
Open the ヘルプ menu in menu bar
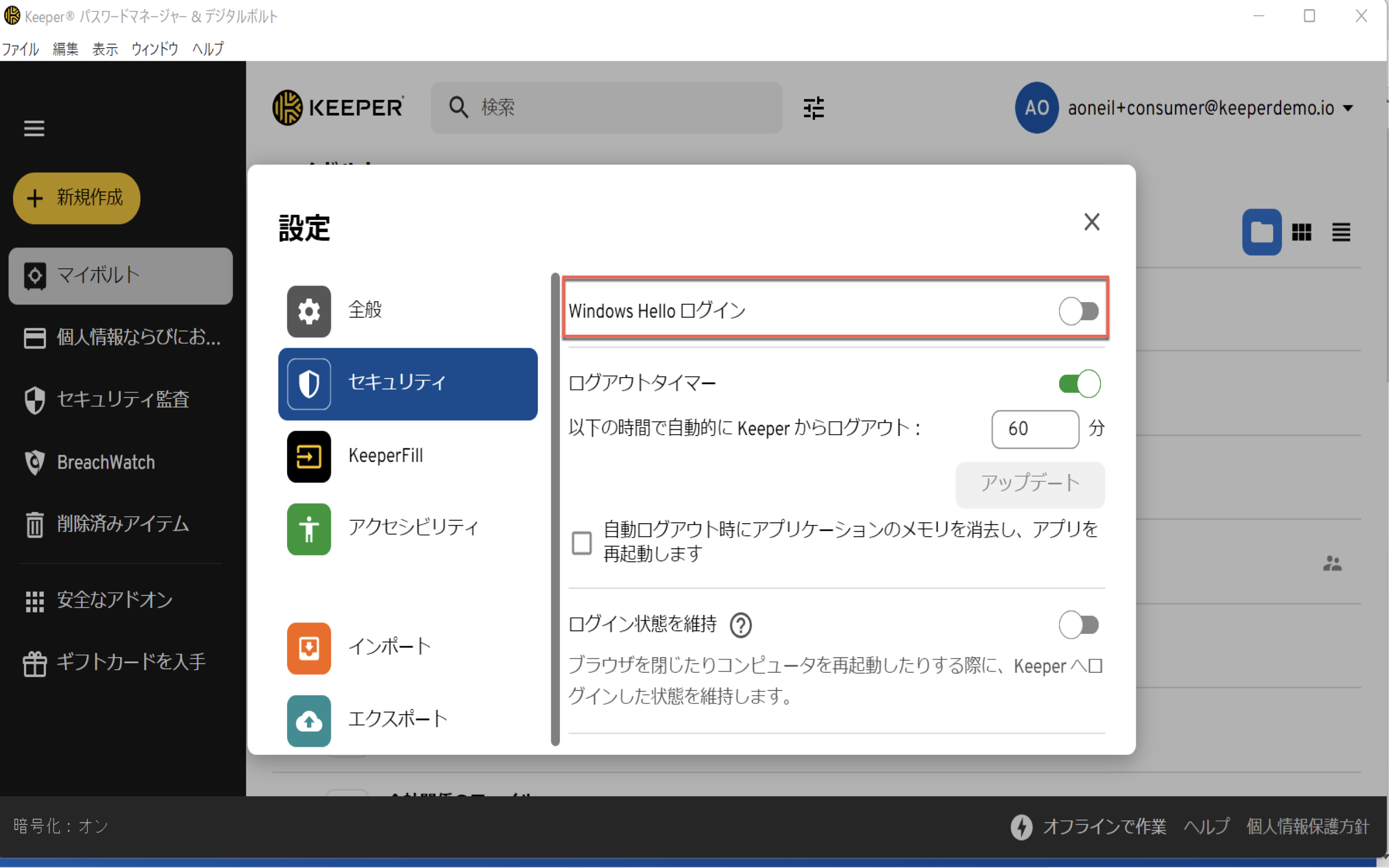click(x=208, y=49)
